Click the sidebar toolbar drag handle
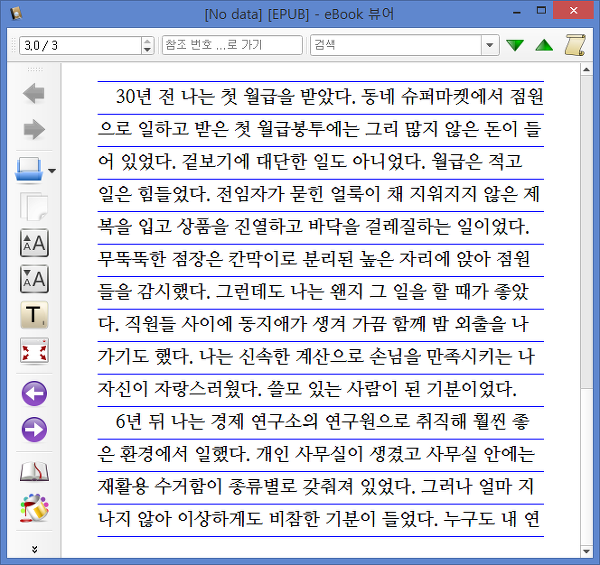 click(x=35, y=70)
